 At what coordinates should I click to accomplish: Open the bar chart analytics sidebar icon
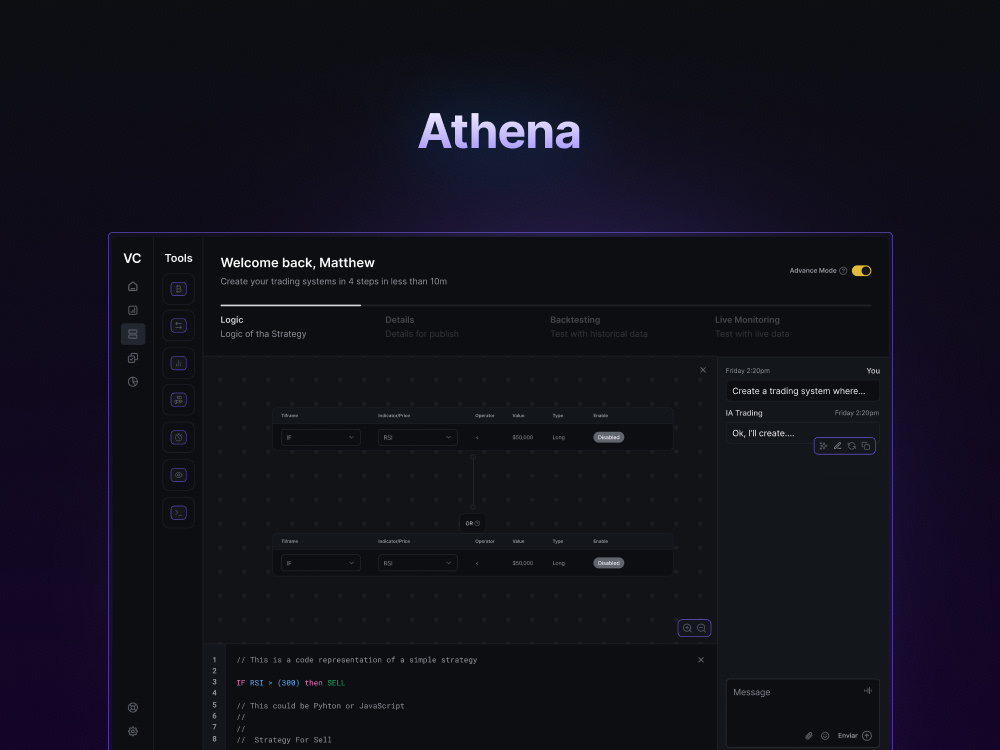[x=133, y=310]
